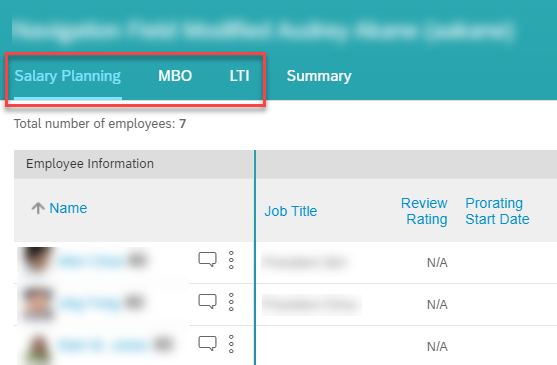The image size is (557, 365).
Task: Sort by the Job Title column
Action: [291, 211]
